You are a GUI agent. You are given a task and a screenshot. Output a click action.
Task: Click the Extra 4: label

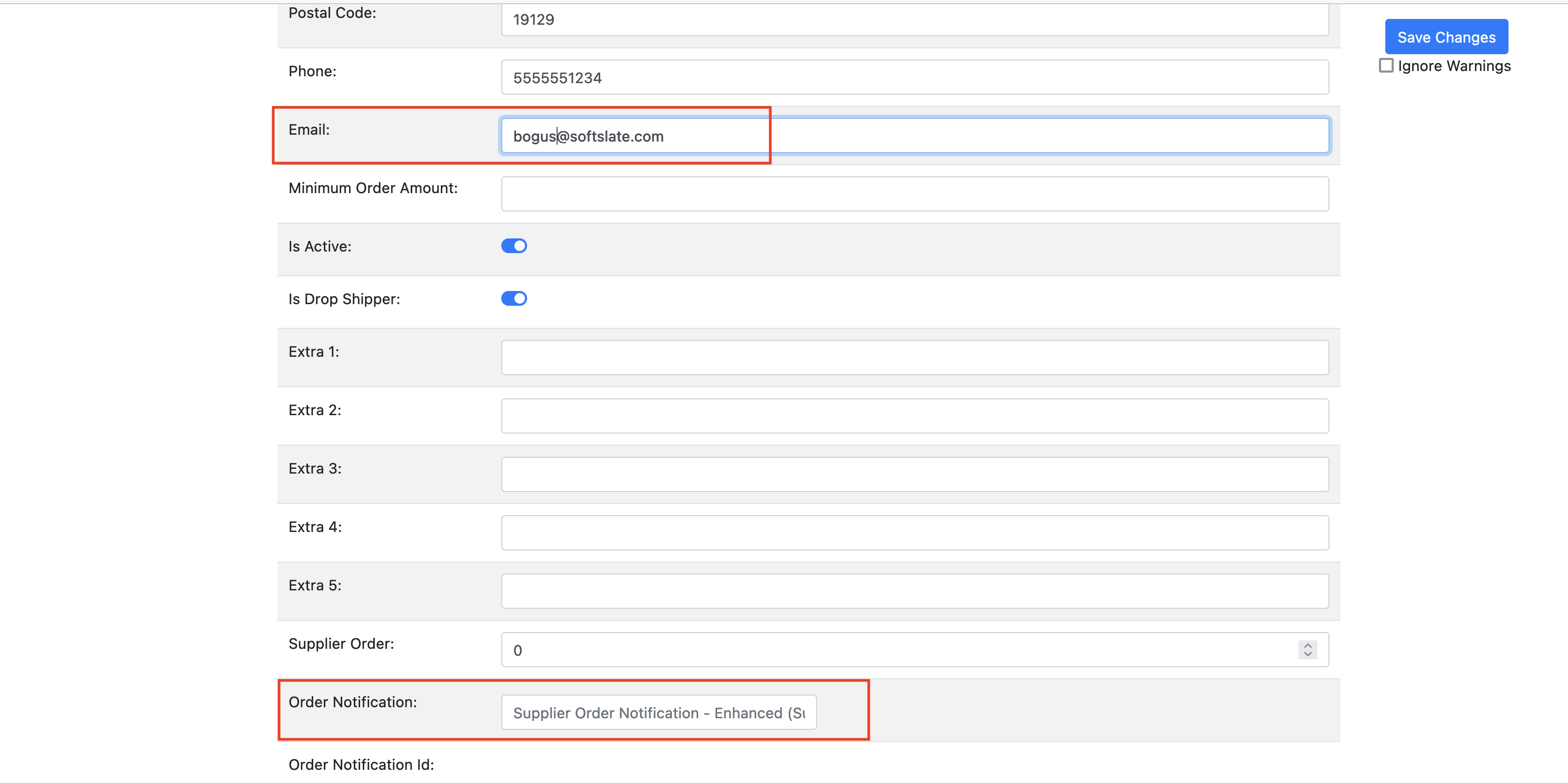coord(315,527)
